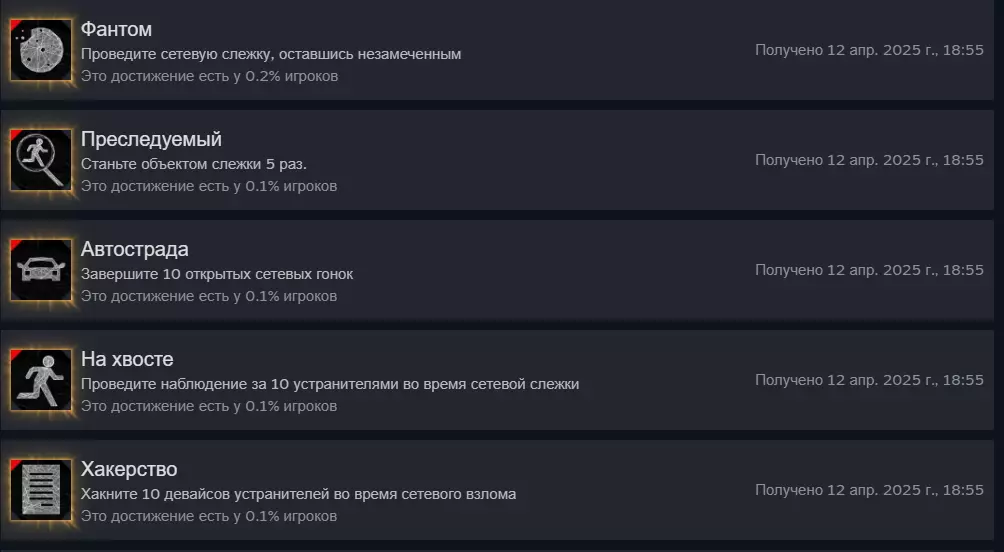Screen dimensions: 1004x552
Task: Click the Фантом achievement icon
Action: point(41,50)
